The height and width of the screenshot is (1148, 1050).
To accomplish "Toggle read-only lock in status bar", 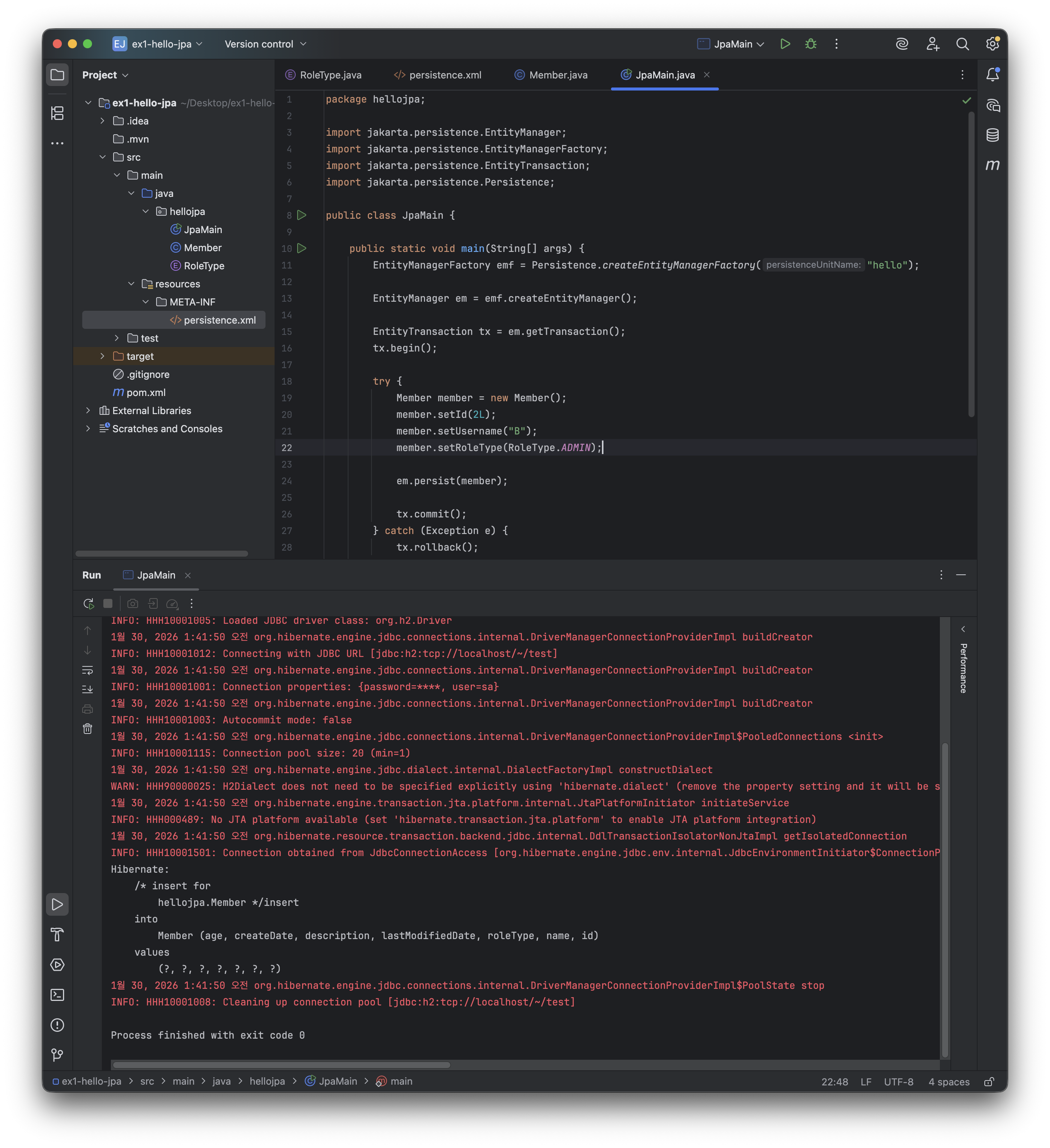I will [x=989, y=1081].
